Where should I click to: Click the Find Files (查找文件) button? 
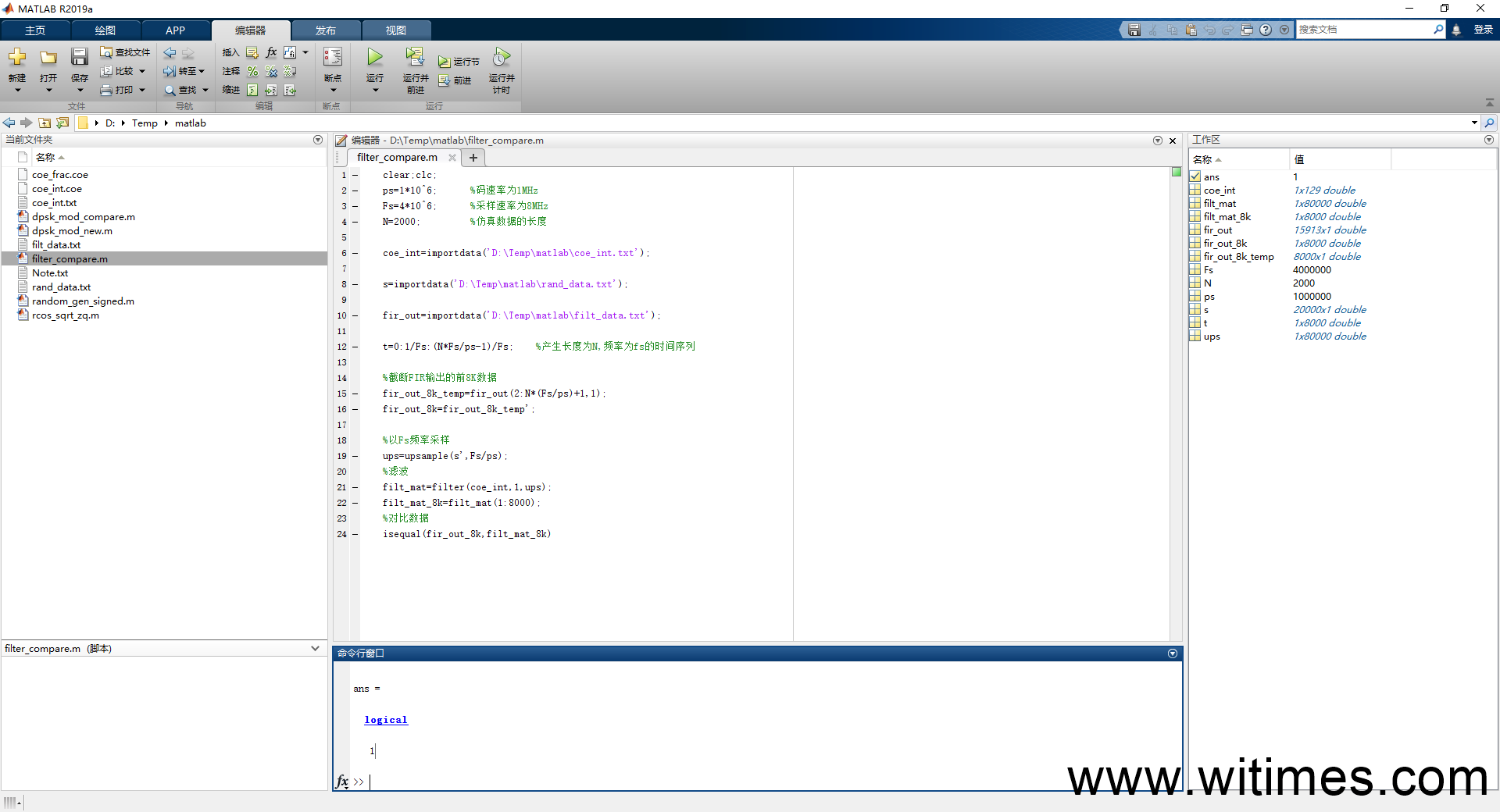coord(125,52)
